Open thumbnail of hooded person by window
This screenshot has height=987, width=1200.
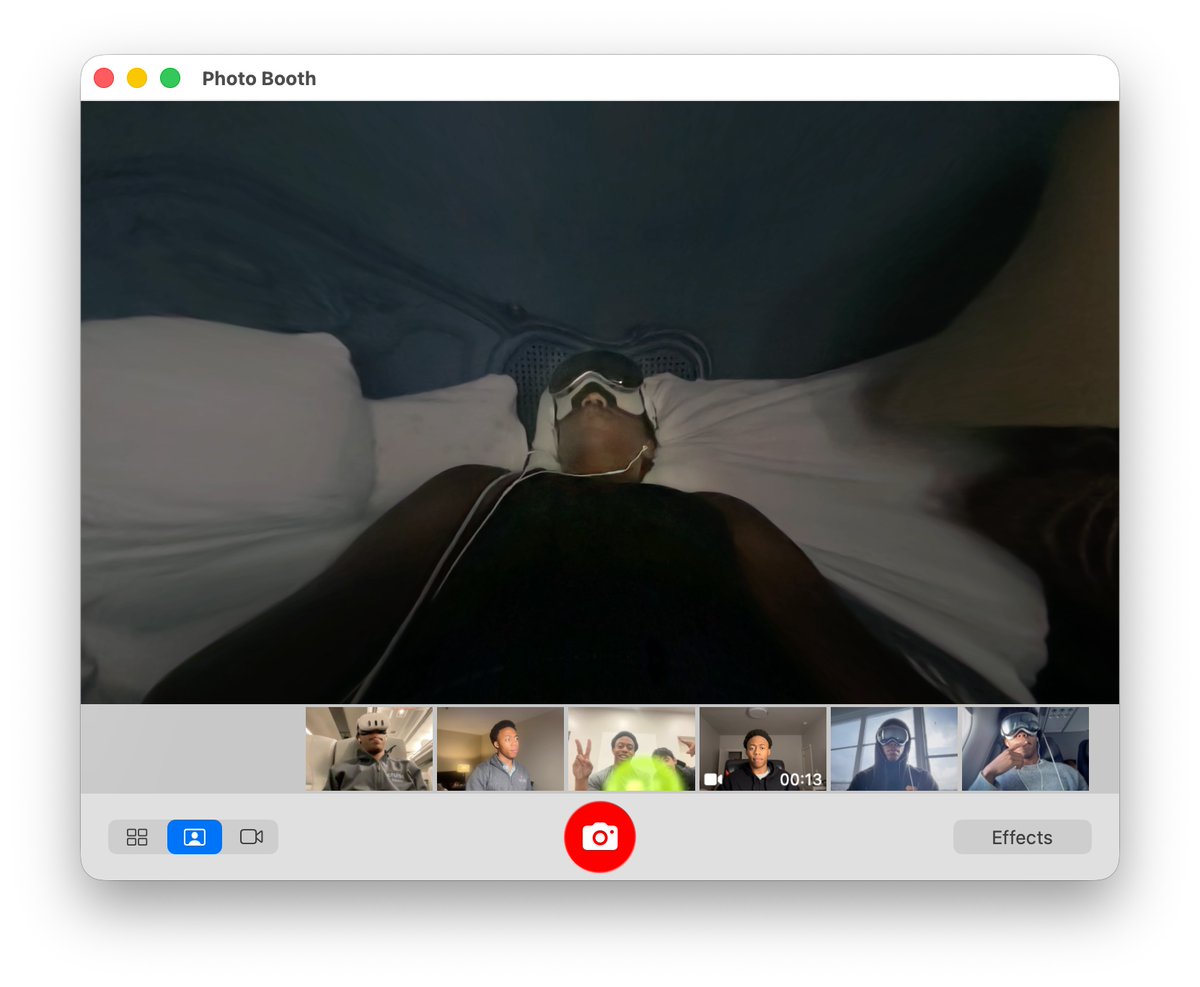[894, 749]
